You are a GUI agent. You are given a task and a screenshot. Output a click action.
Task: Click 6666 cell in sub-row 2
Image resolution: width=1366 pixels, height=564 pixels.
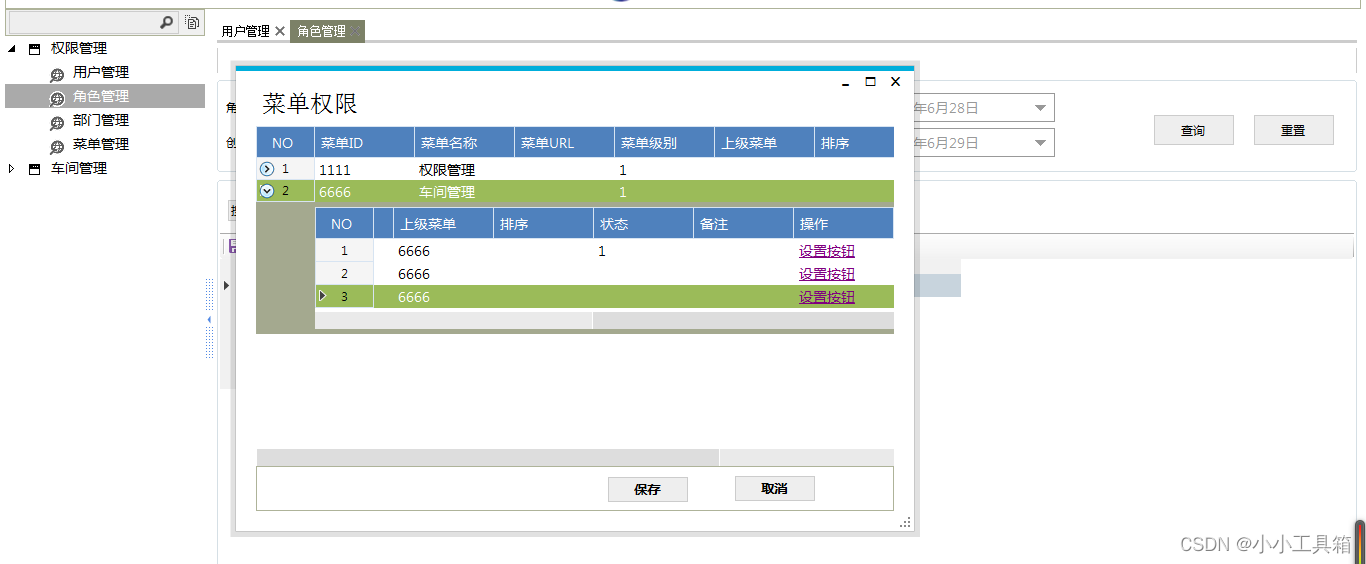pyautogui.click(x=443, y=274)
